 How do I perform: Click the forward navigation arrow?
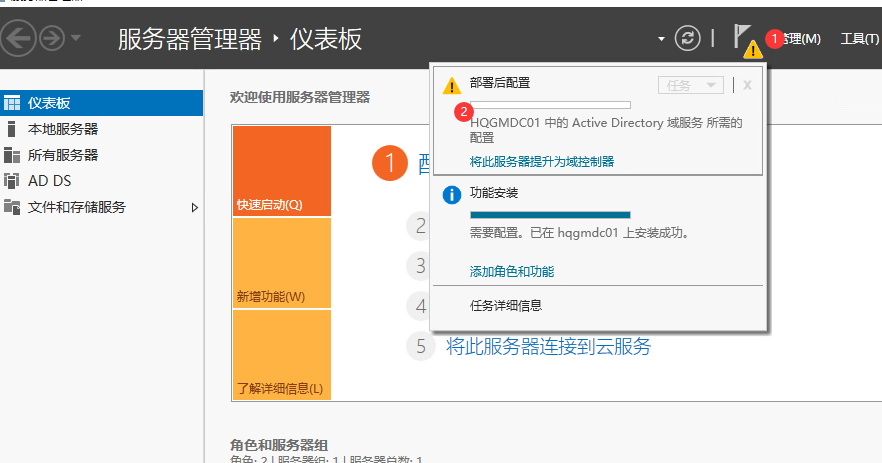point(52,38)
